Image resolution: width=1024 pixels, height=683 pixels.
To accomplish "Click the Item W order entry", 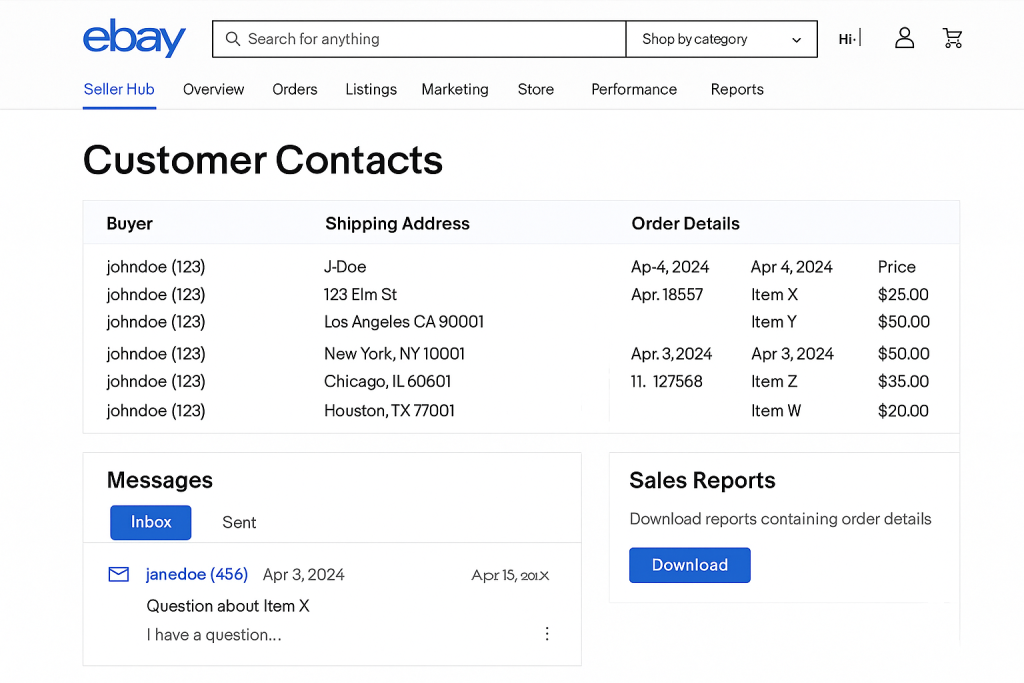I will coord(776,411).
